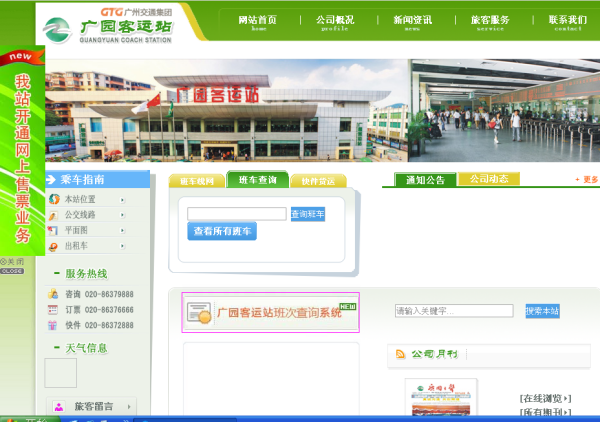Viewport: 600px width, 422px height.
Task: Focus 请输入关键字 search field
Action: 454,311
